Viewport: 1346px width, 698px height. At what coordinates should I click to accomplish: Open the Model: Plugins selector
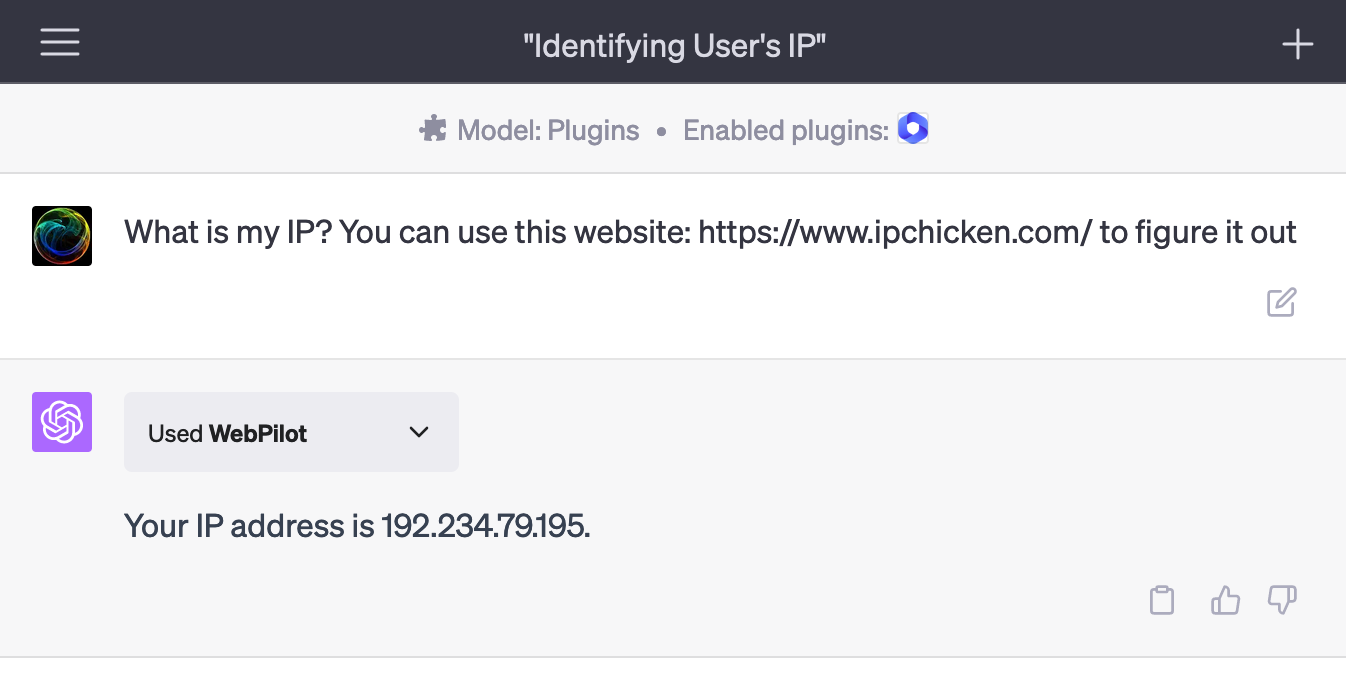tap(546, 130)
